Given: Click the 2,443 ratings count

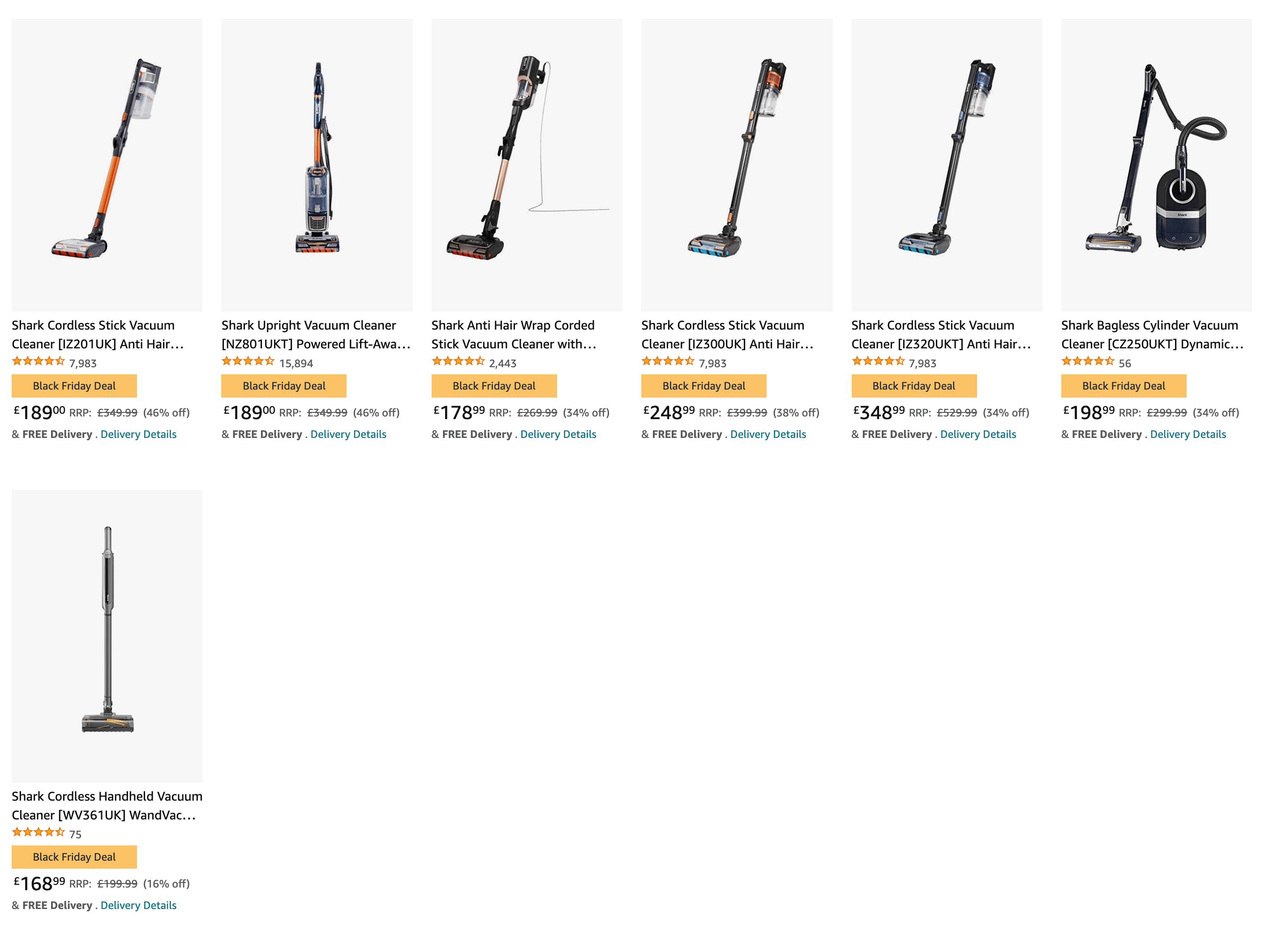Looking at the screenshot, I should point(502,363).
